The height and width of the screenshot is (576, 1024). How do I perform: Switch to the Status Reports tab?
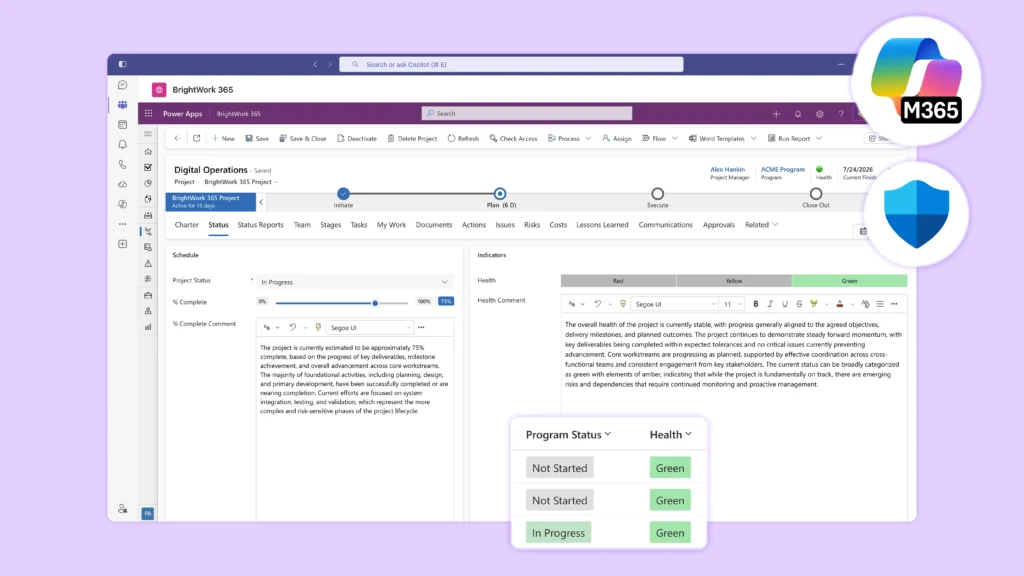[261, 225]
